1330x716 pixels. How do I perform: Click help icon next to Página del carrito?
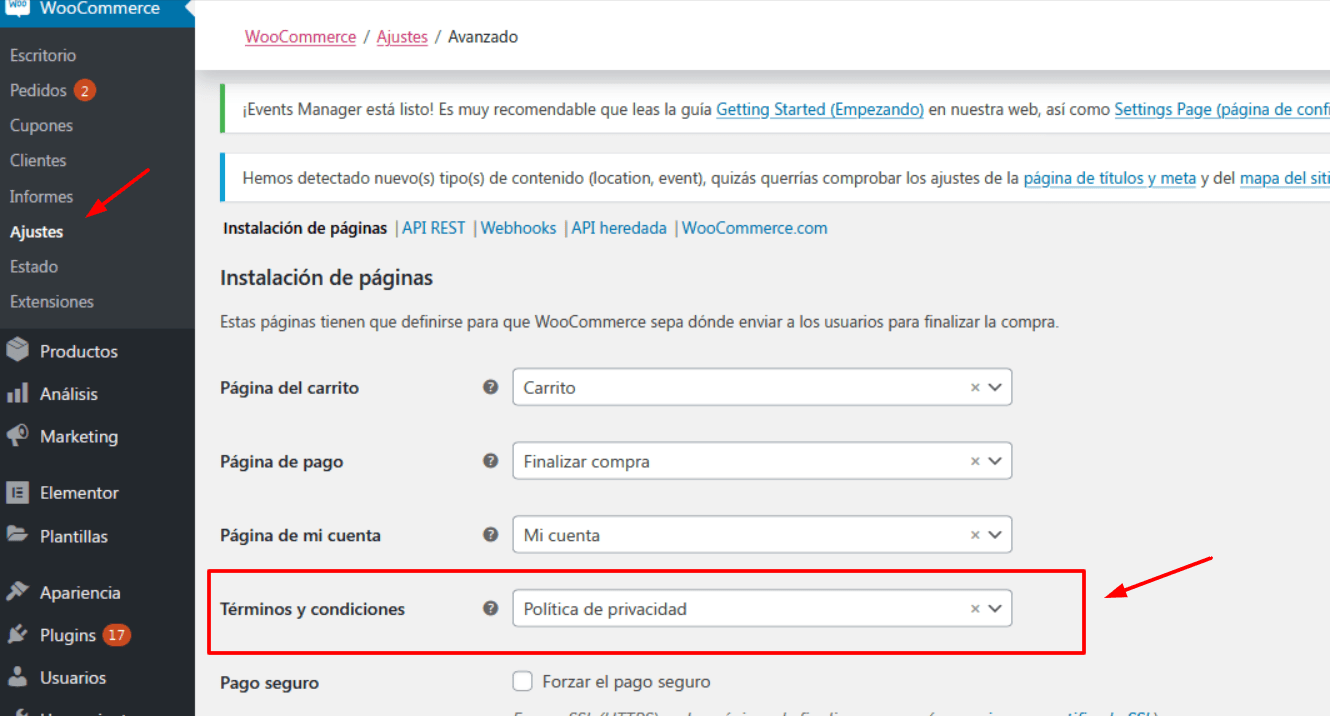(490, 387)
